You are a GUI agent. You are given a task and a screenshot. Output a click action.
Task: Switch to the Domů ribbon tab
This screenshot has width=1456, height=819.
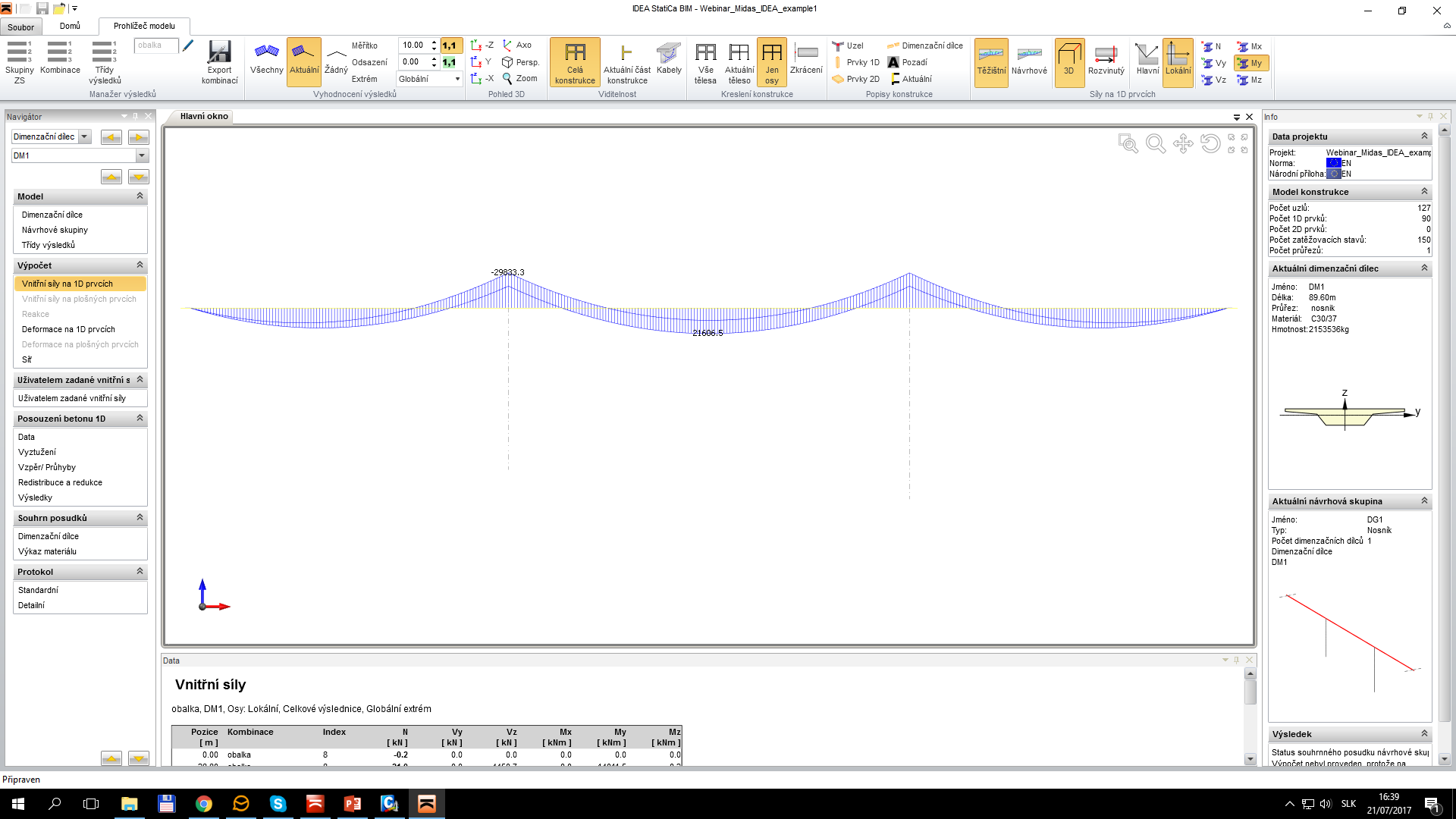(x=70, y=26)
